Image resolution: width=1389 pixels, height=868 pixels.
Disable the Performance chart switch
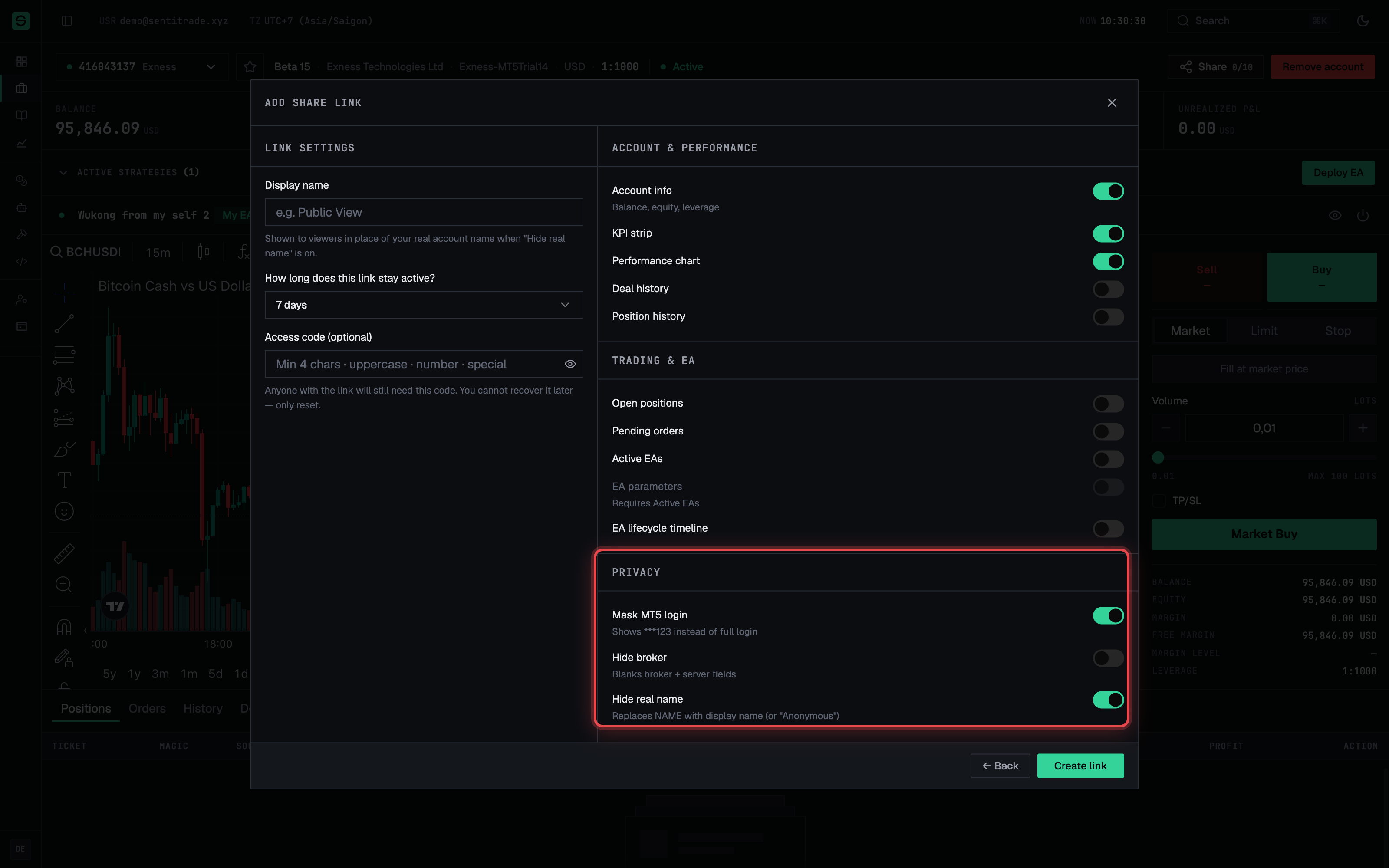pyautogui.click(x=1108, y=261)
